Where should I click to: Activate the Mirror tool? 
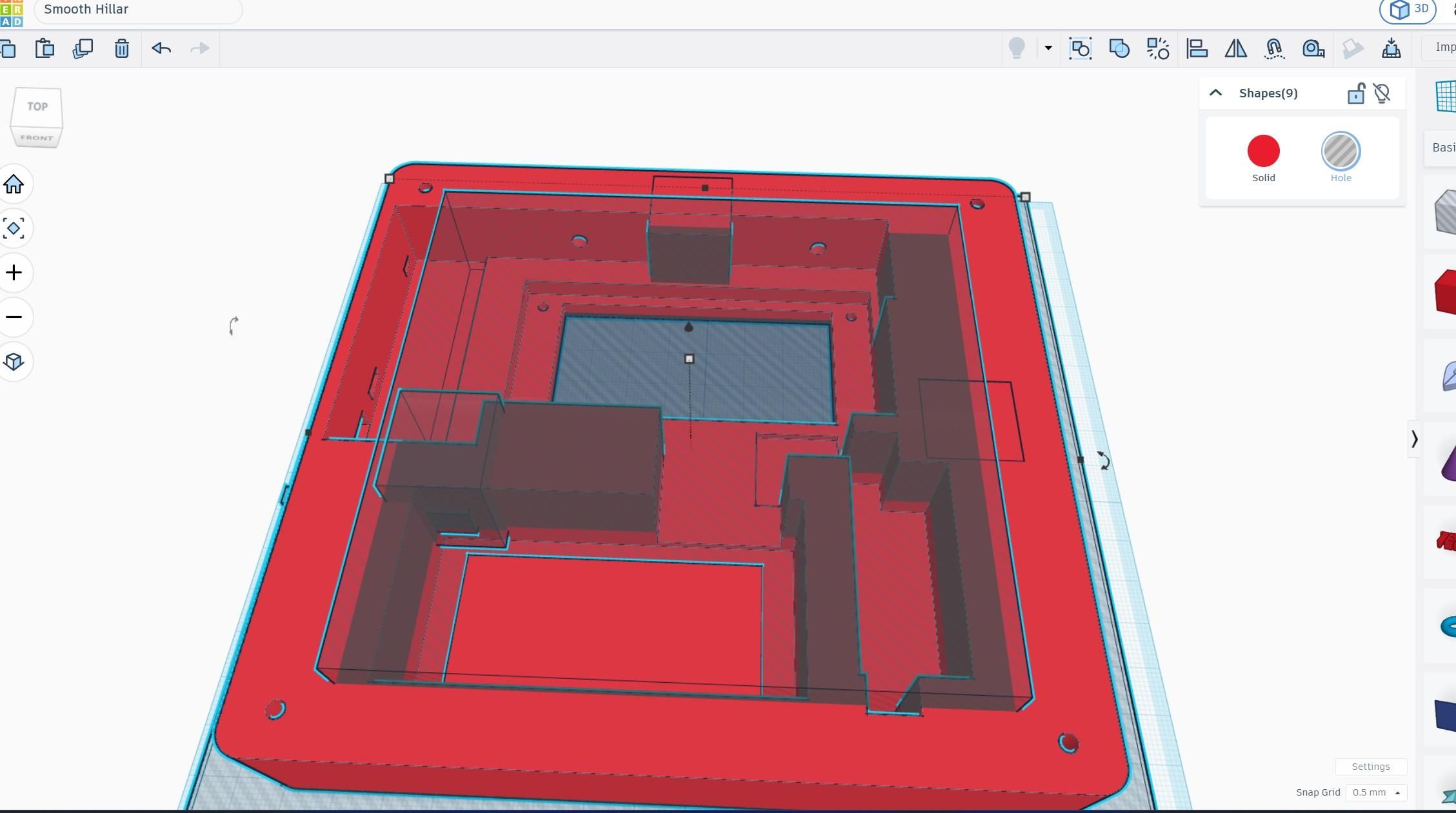click(1236, 48)
